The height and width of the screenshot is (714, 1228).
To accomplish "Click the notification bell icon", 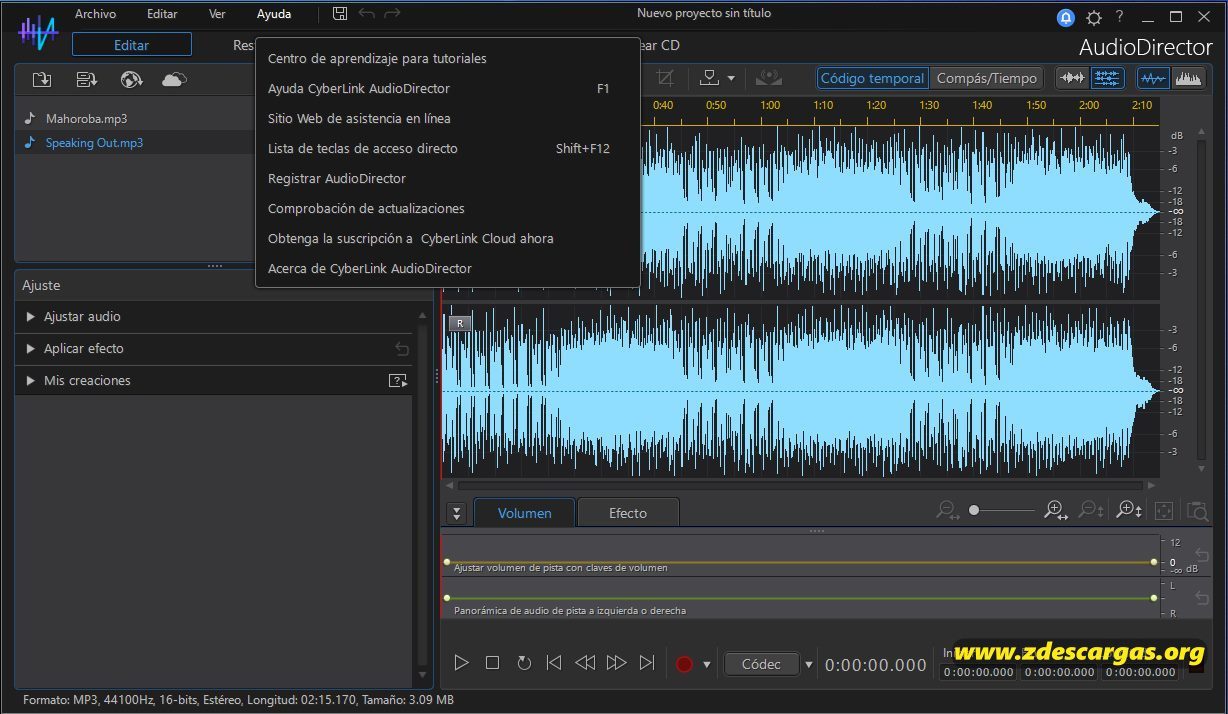I will point(1066,17).
